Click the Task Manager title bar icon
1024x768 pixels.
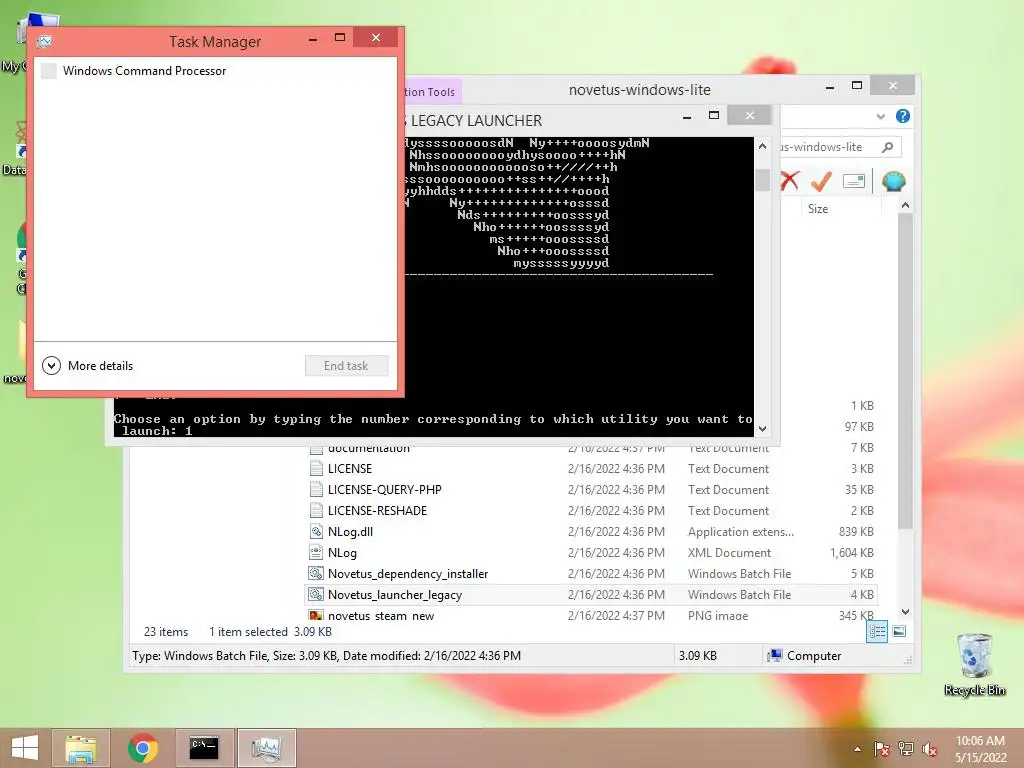44,41
